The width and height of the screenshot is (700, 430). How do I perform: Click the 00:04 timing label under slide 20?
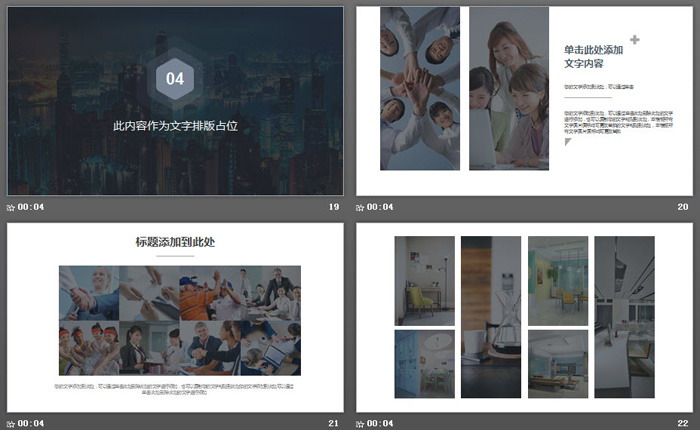380,207
